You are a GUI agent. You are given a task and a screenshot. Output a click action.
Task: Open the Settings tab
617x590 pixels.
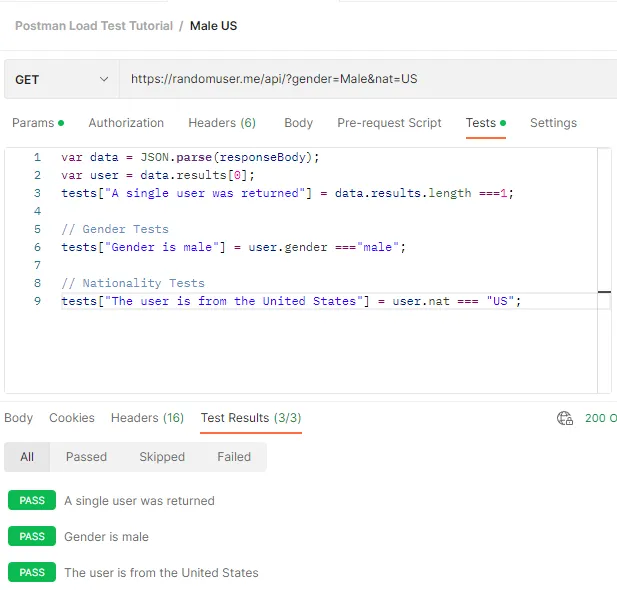pos(553,123)
